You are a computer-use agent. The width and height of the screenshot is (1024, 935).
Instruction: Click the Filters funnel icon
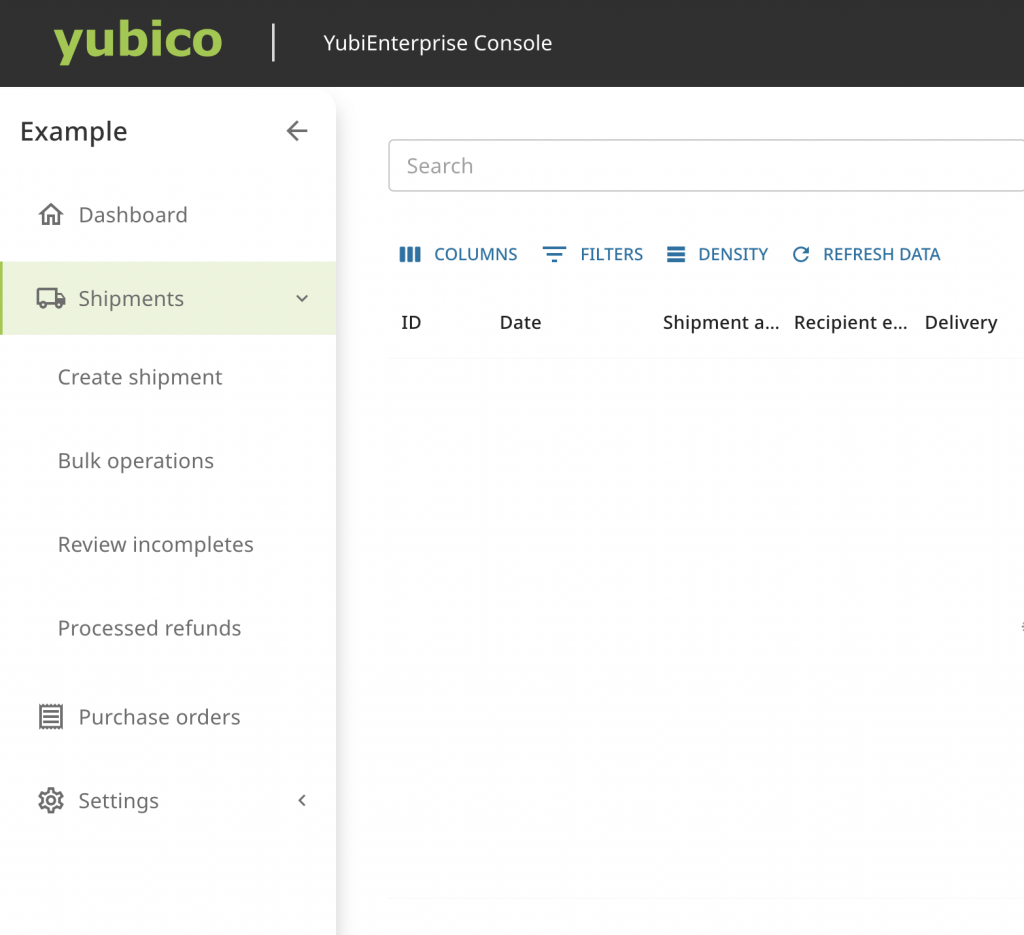pyautogui.click(x=554, y=255)
